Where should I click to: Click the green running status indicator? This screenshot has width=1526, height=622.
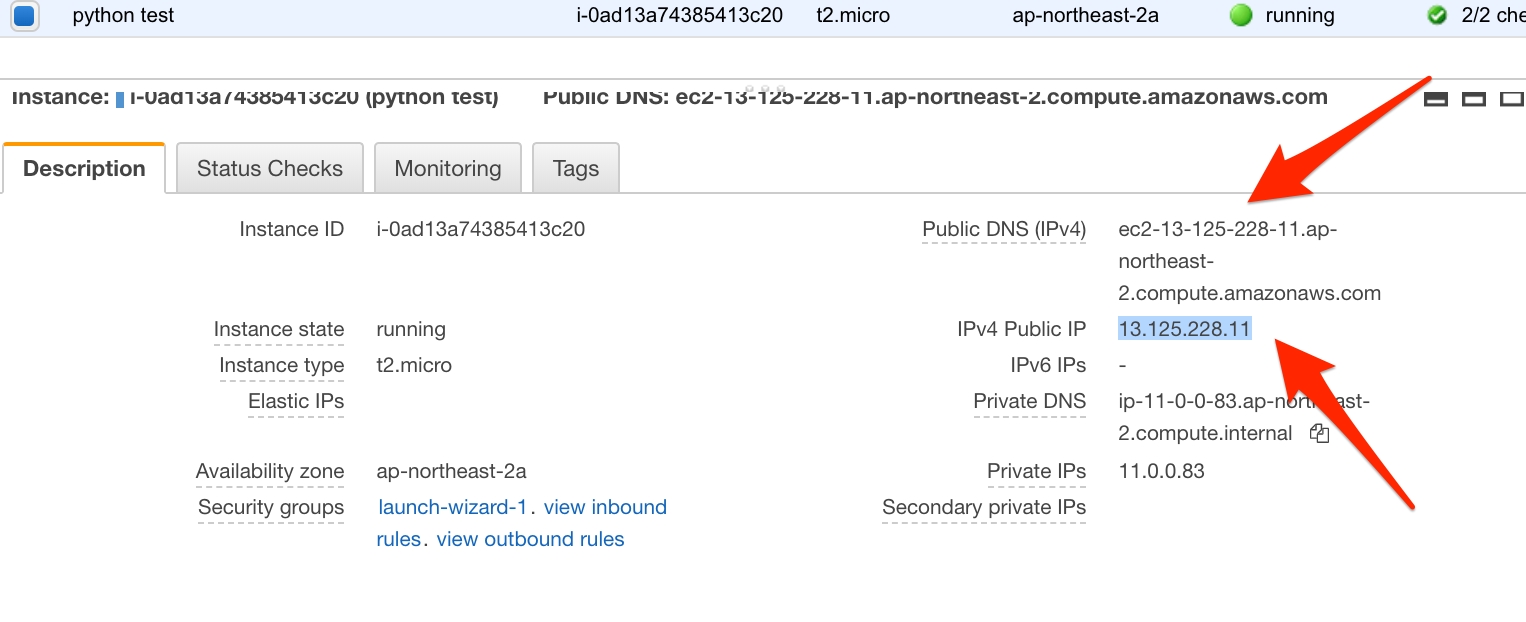1241,16
